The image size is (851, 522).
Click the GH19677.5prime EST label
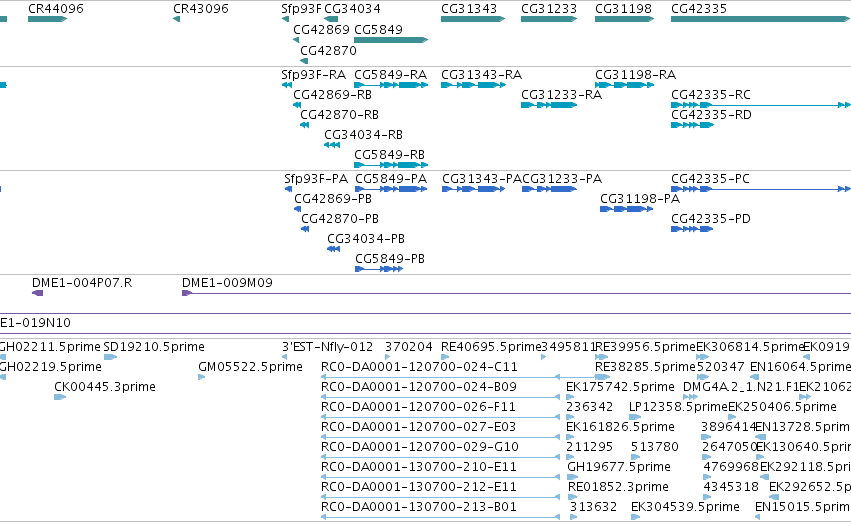(x=619, y=468)
